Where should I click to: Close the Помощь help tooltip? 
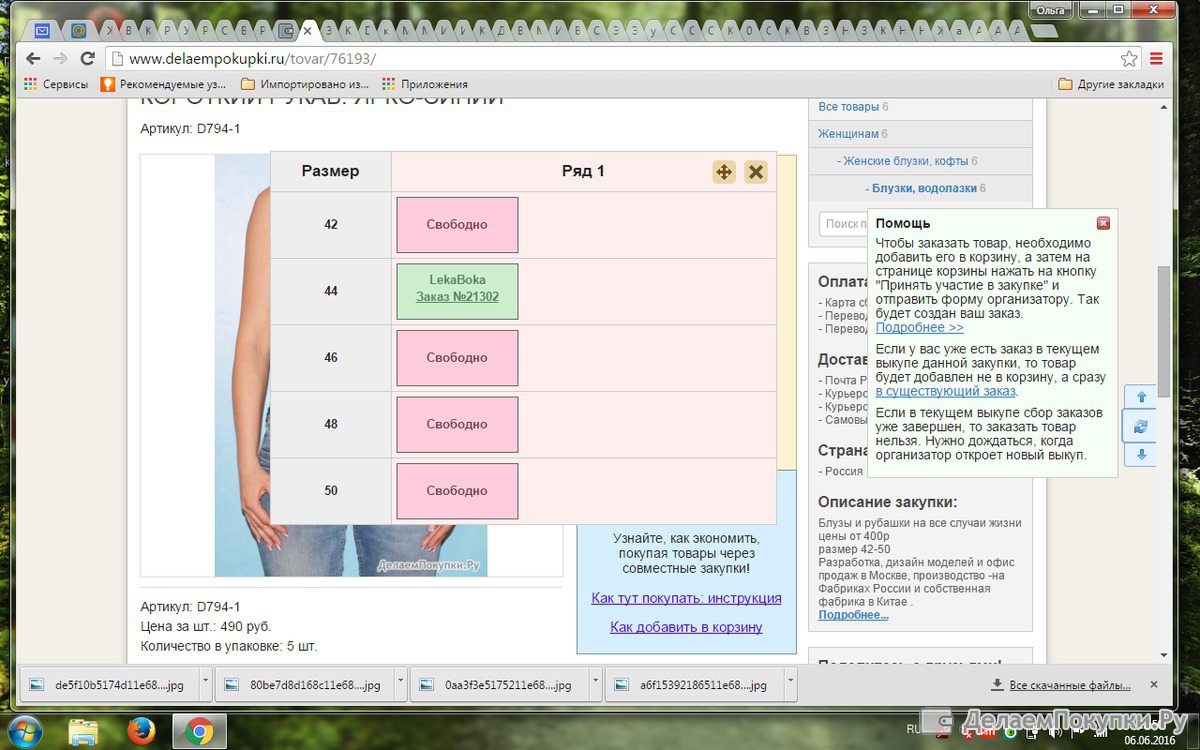pyautogui.click(x=1103, y=223)
